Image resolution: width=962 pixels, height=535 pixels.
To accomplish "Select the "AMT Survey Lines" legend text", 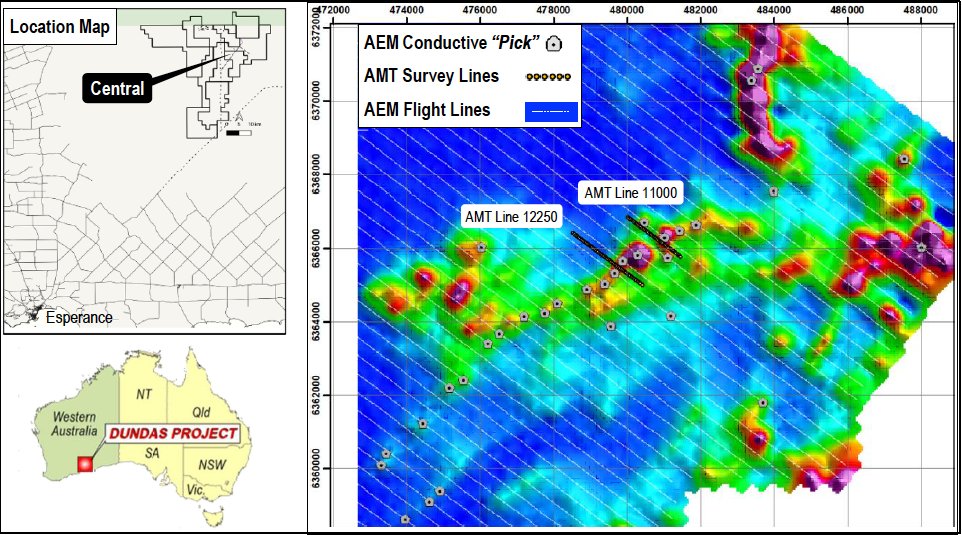I will (431, 76).
